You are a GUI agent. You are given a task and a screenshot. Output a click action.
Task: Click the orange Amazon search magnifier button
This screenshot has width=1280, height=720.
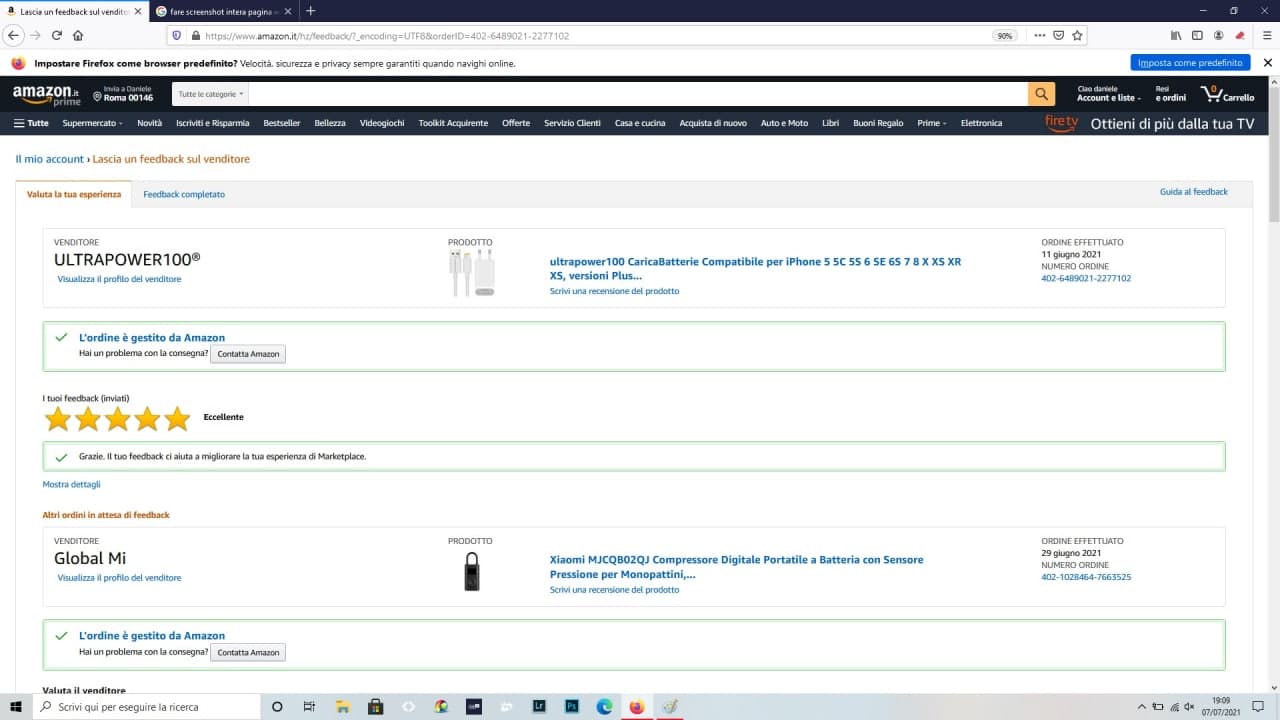tap(1041, 94)
